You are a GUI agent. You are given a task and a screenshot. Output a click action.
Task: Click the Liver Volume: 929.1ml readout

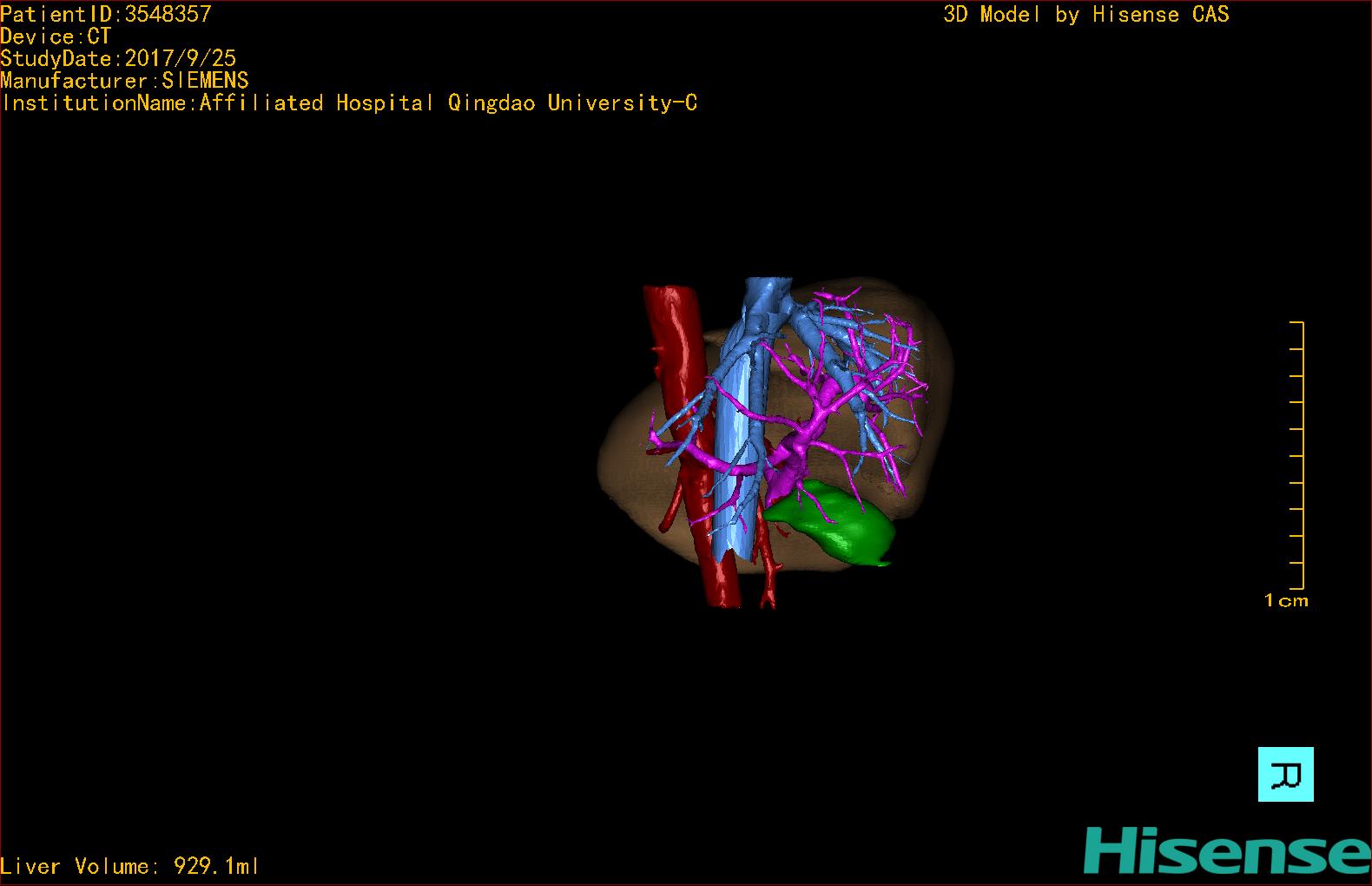tap(129, 866)
